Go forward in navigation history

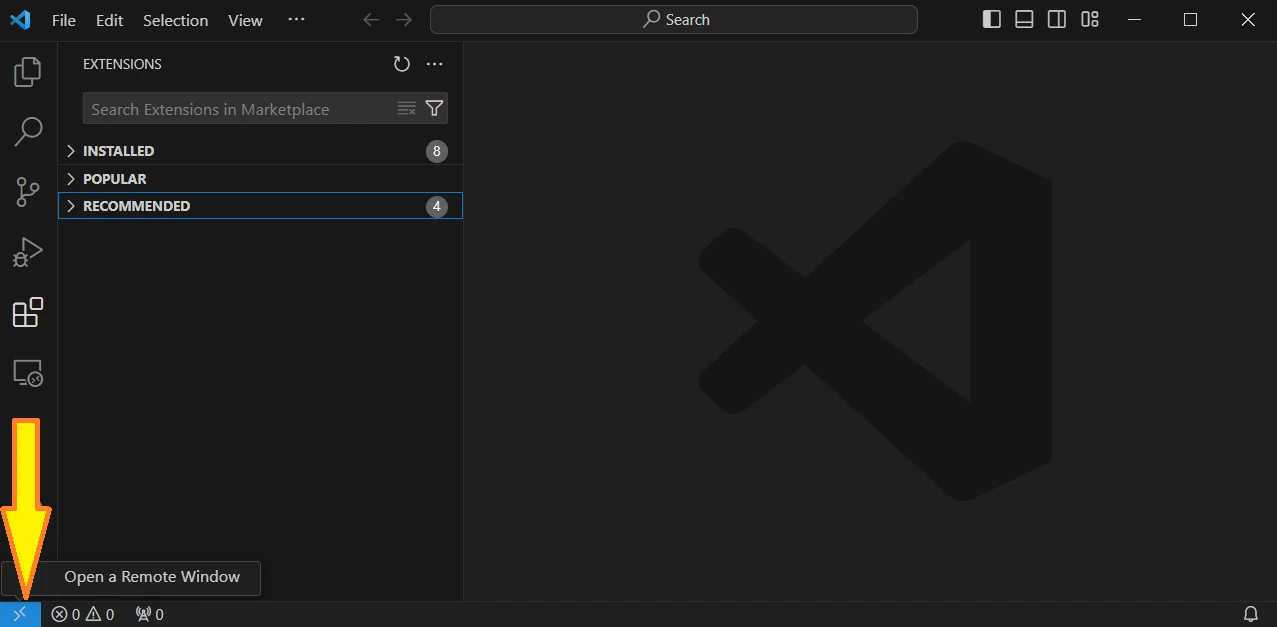pos(403,20)
